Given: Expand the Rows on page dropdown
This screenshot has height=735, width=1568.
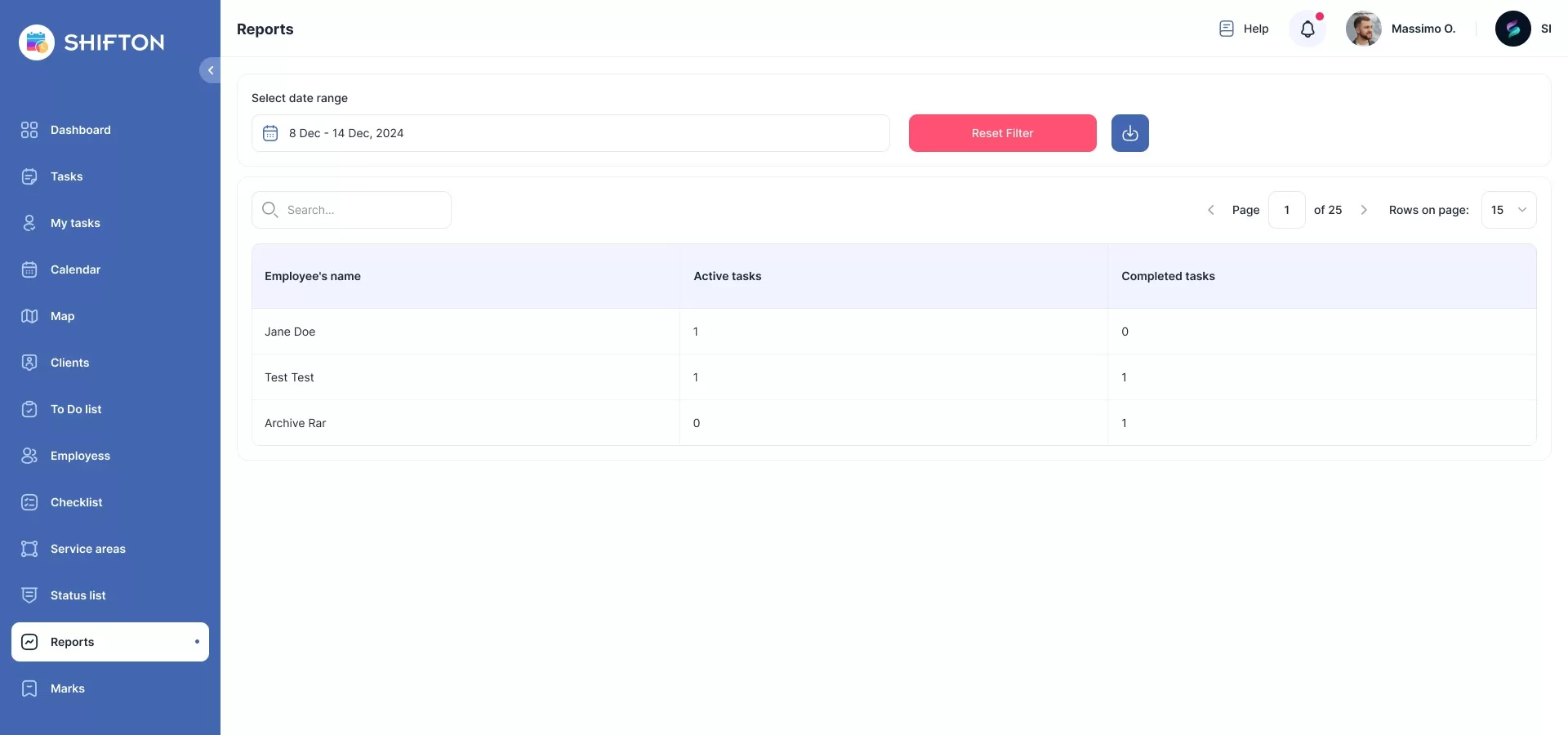Looking at the screenshot, I should click(1508, 210).
